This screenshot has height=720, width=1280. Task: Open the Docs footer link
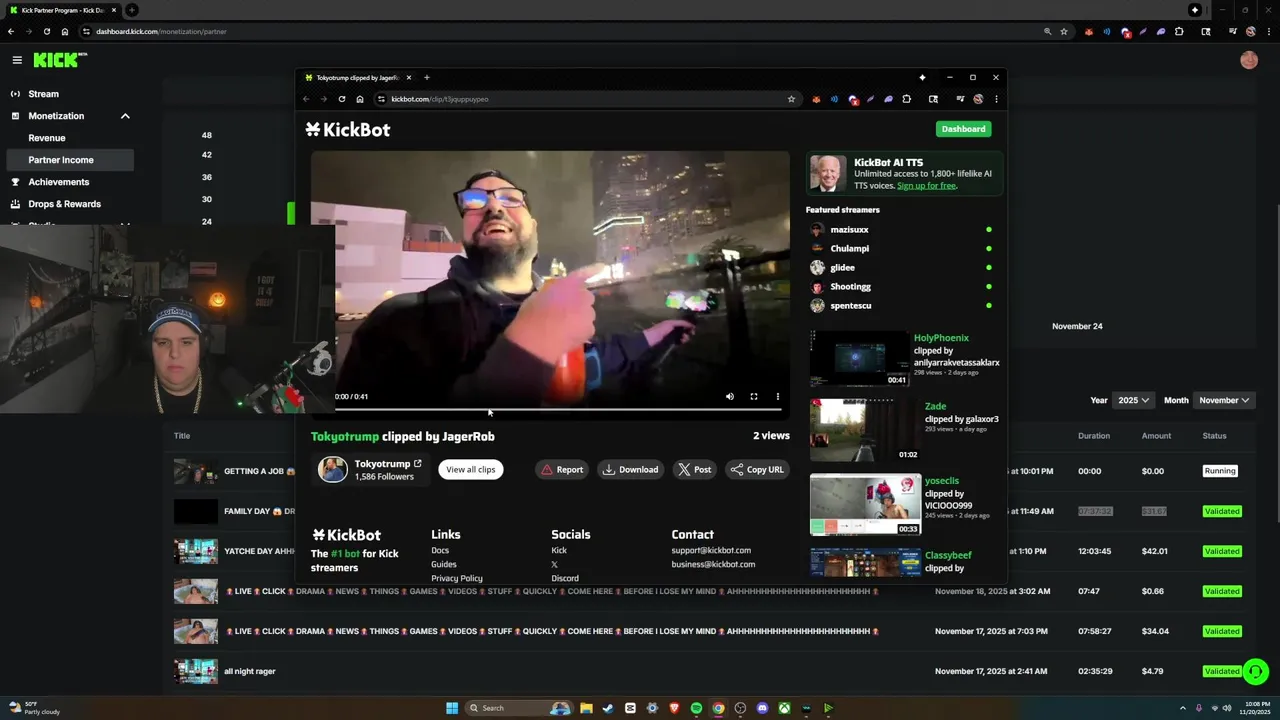click(440, 550)
